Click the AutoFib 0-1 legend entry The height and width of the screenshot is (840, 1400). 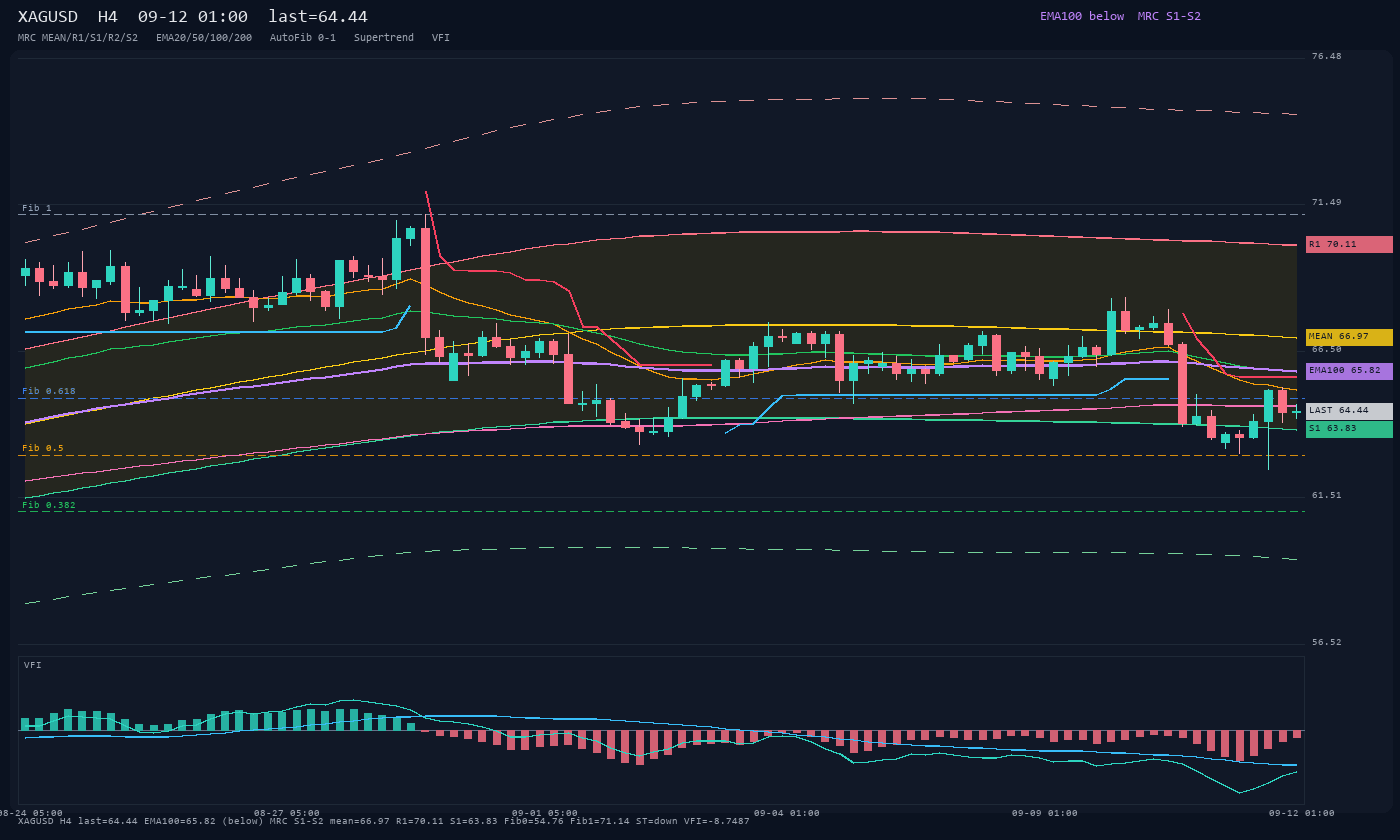(x=303, y=38)
